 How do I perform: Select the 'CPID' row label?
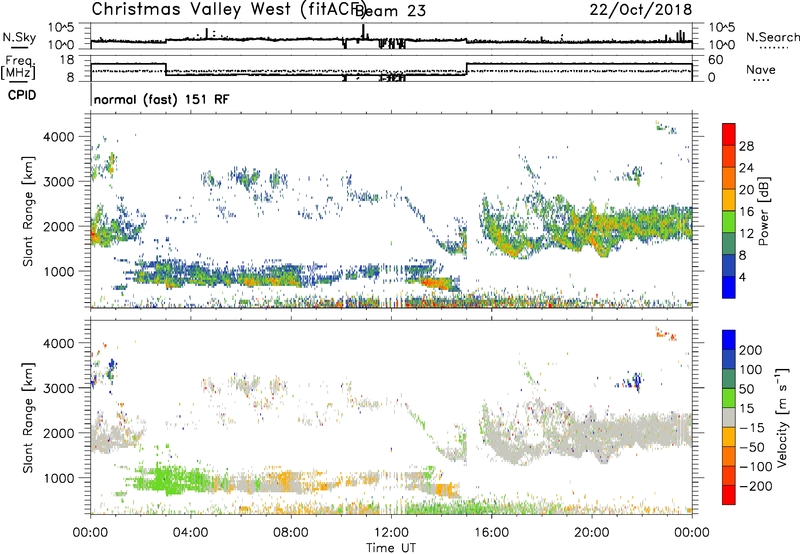pos(22,95)
